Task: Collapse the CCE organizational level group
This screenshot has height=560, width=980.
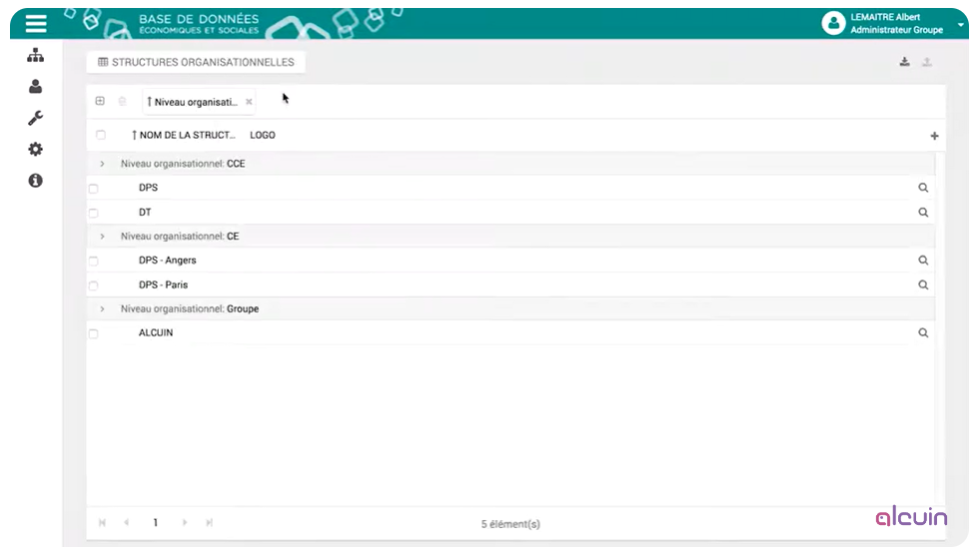Action: [x=102, y=164]
